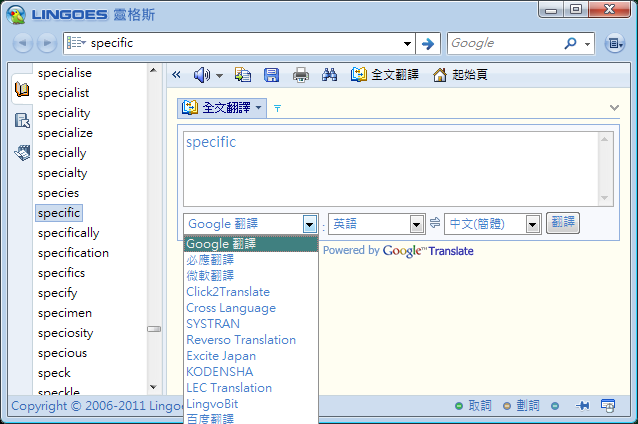Screen dimensions: 638x424
Task: Click the Google search input field
Action: pos(505,43)
